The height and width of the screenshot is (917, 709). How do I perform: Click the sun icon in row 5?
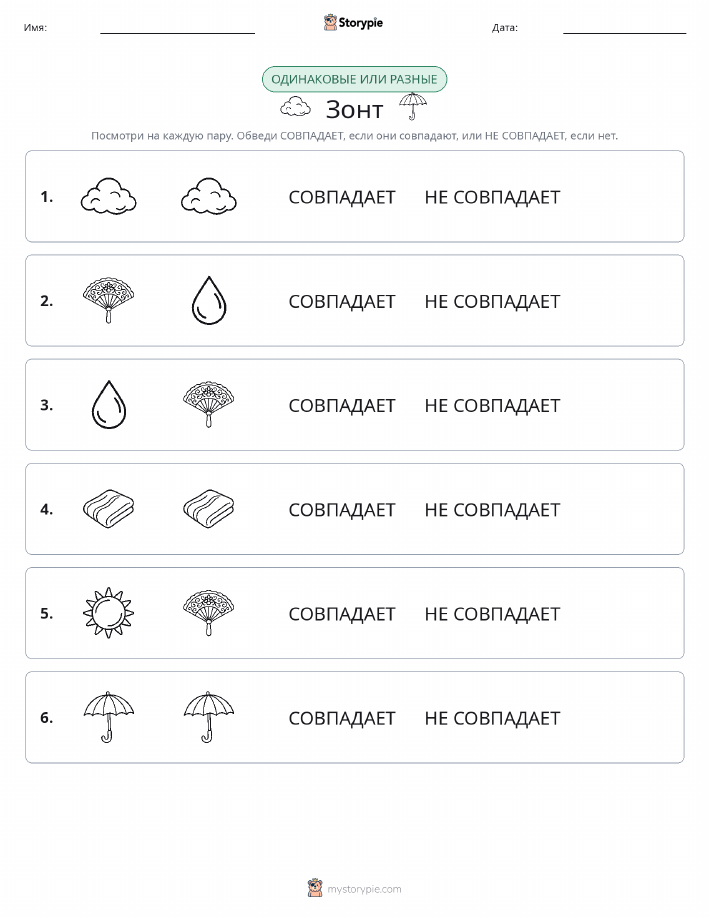point(108,613)
